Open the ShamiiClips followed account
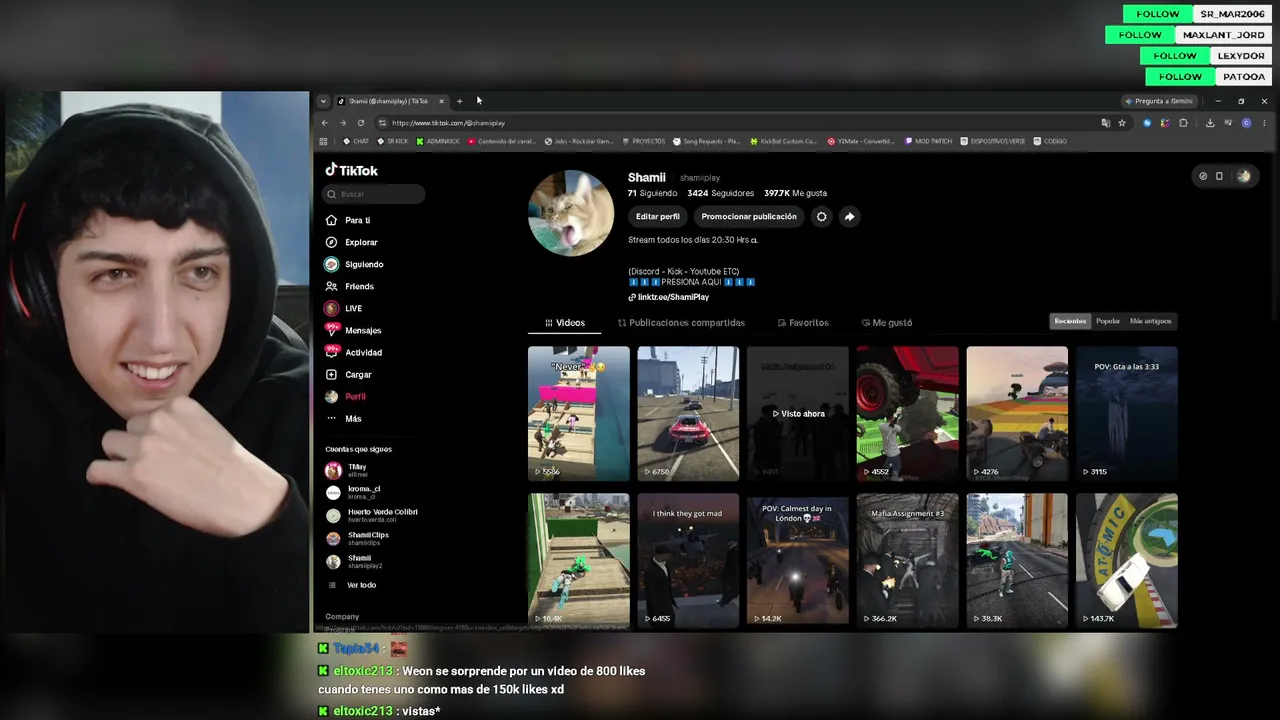 click(357, 538)
